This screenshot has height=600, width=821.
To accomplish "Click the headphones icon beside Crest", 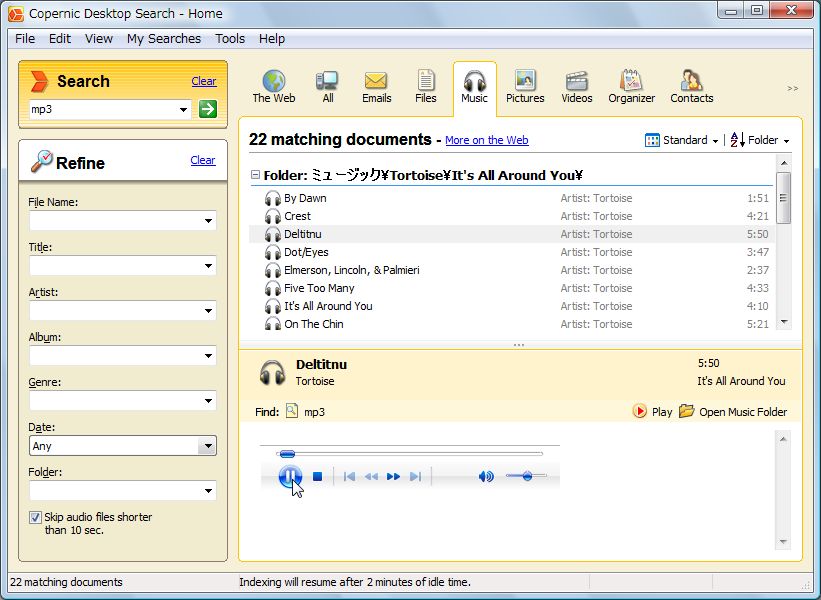I will 273,216.
